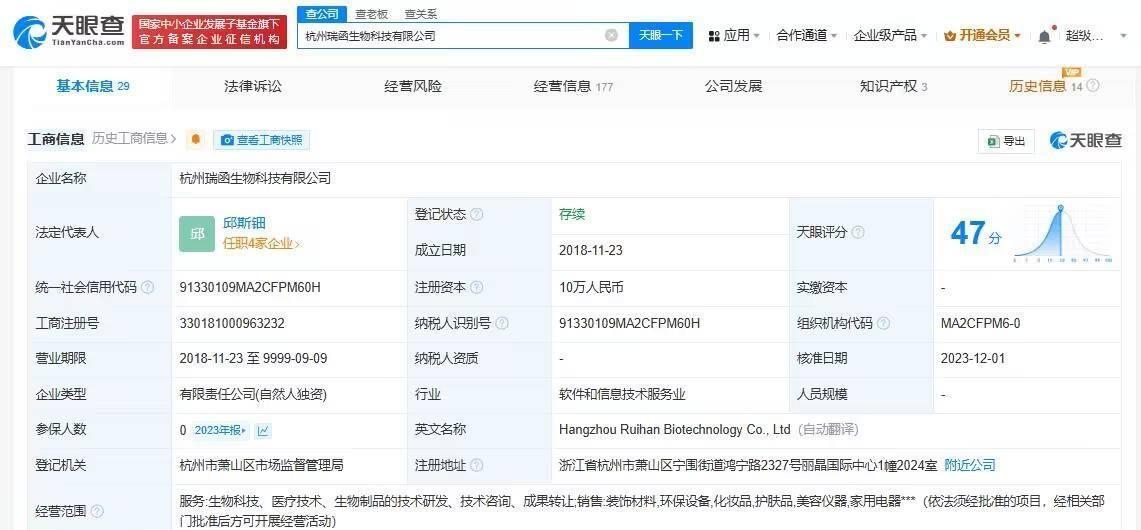Open the 开通会员 dropdown
This screenshot has width=1141, height=530.
point(982,35)
